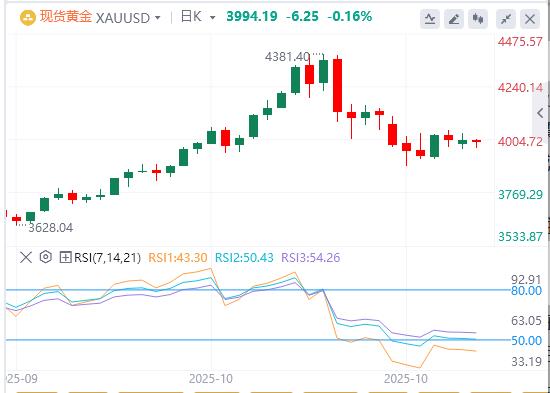550x393 pixels.
Task: Select the drawing pencil tool
Action: [x=454, y=19]
